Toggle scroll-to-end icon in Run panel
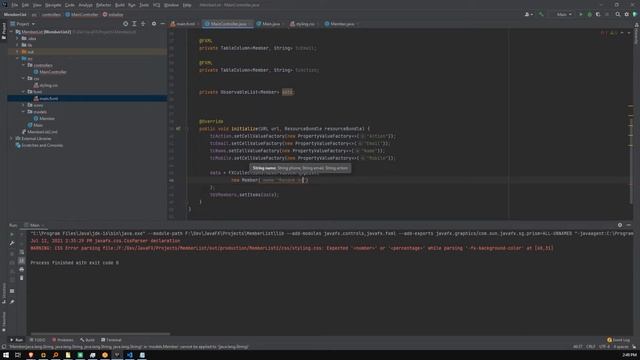This screenshot has width=640, height=360. click(22, 261)
